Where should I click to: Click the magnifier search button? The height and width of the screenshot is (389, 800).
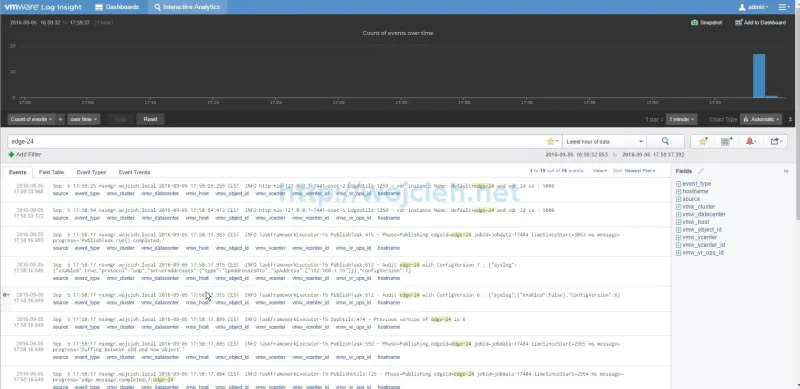tap(665, 141)
